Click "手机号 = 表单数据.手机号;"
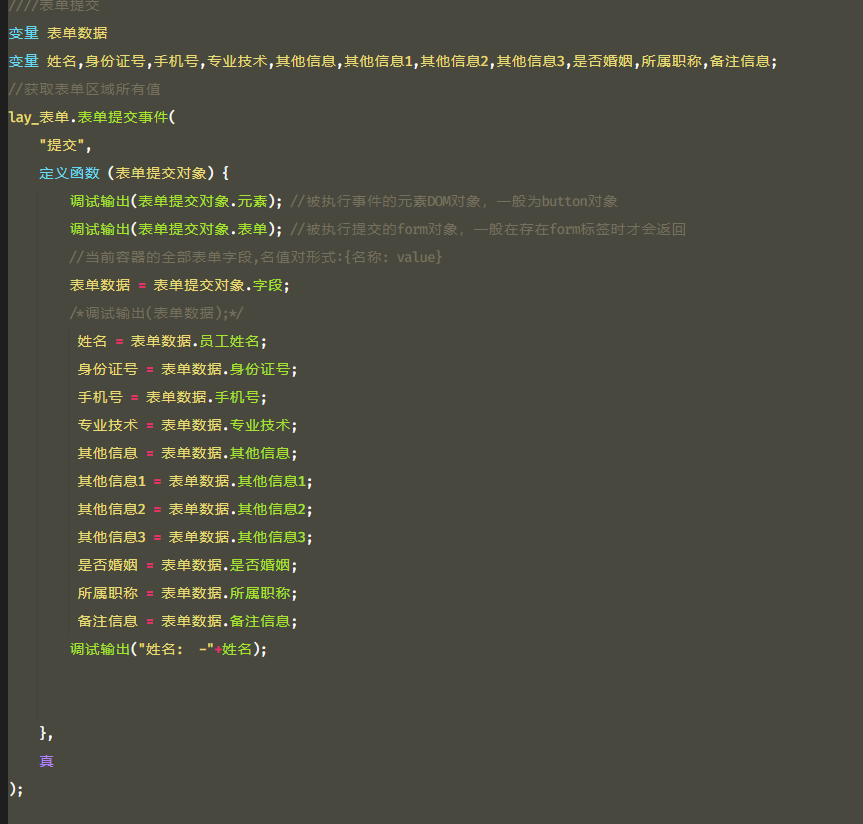The width and height of the screenshot is (863, 824). (172, 398)
